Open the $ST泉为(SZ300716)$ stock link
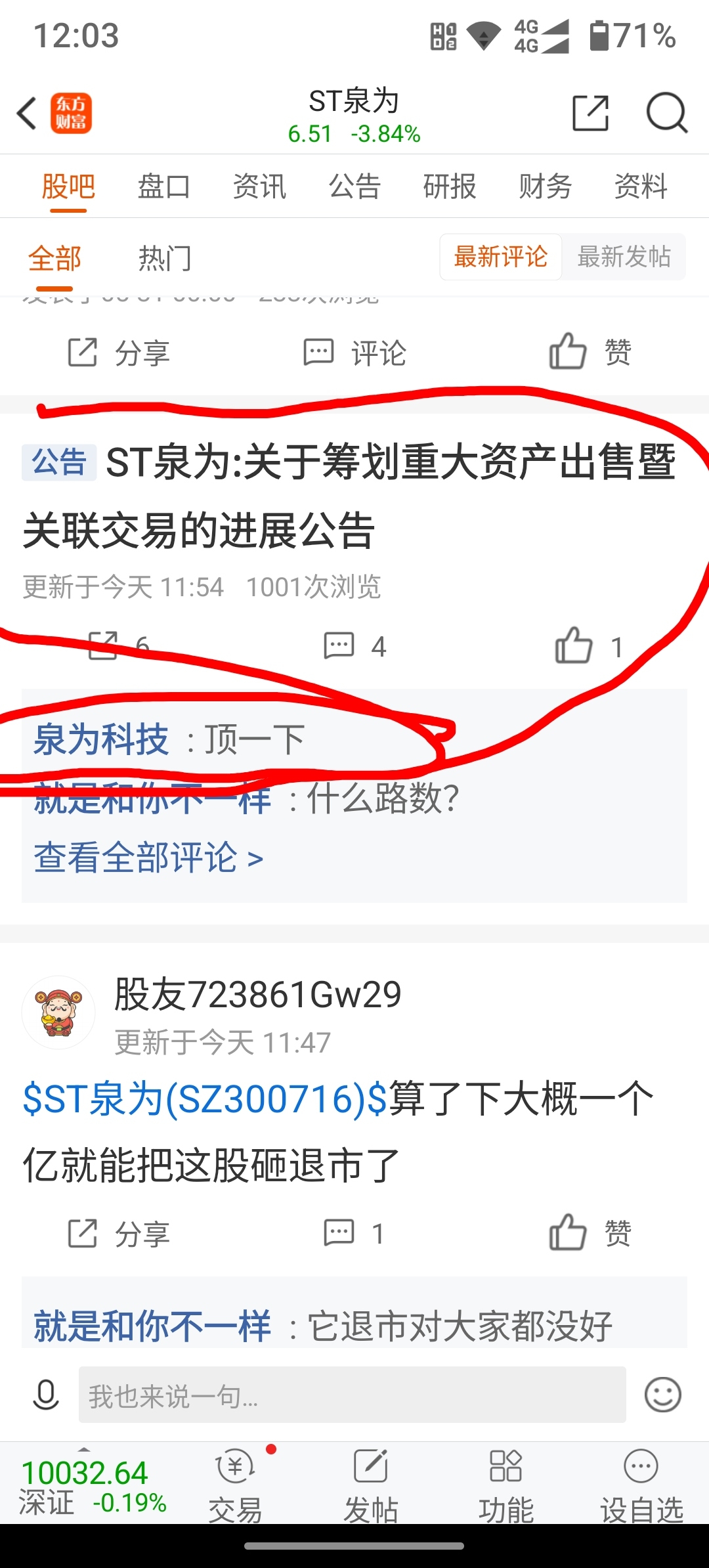This screenshot has height=1568, width=709. [205, 1099]
